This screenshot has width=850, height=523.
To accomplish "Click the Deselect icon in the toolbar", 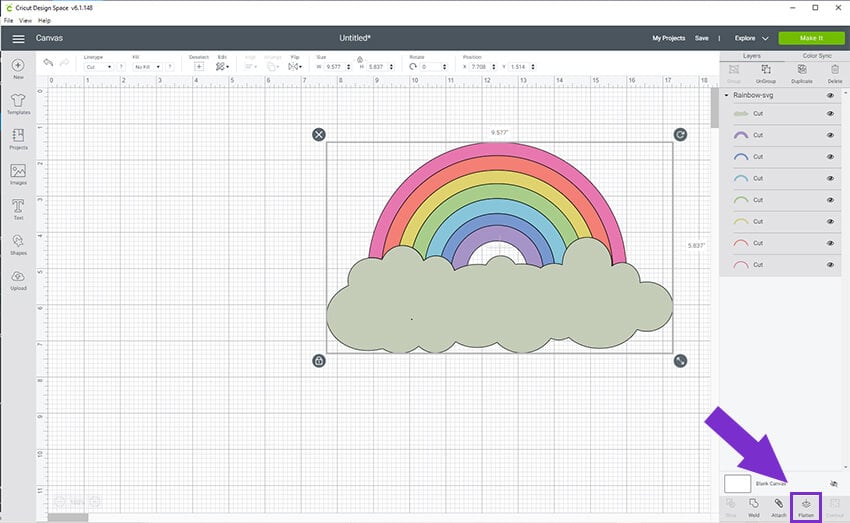I will [199, 67].
